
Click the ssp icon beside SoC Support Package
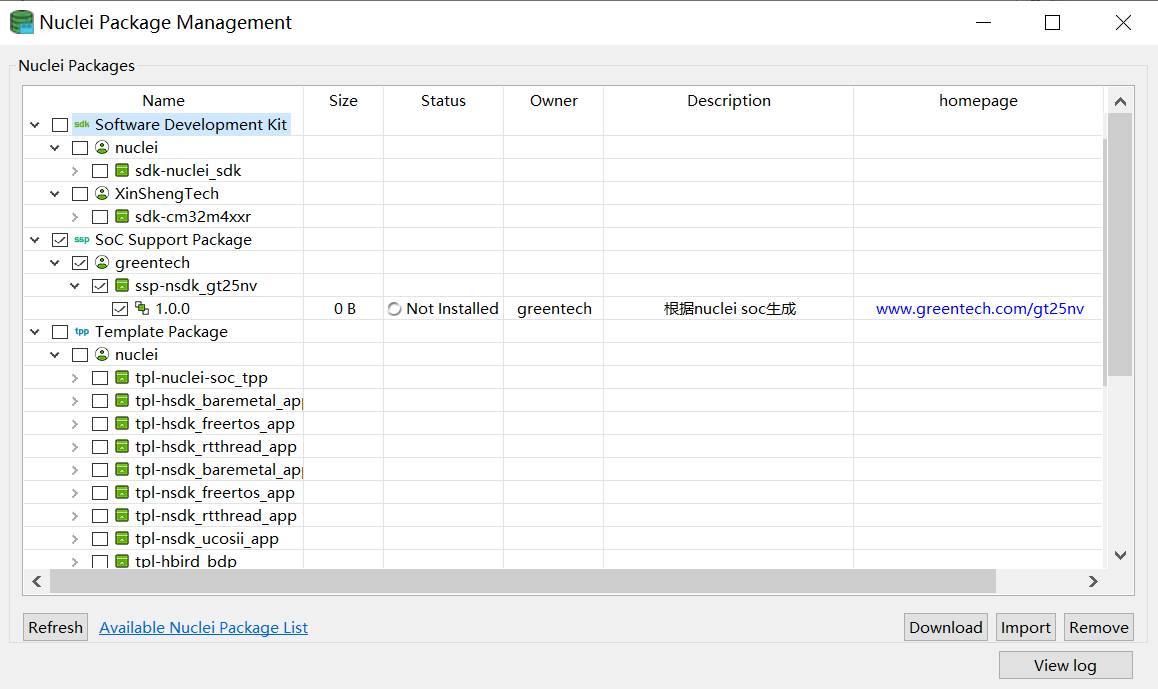click(x=82, y=240)
